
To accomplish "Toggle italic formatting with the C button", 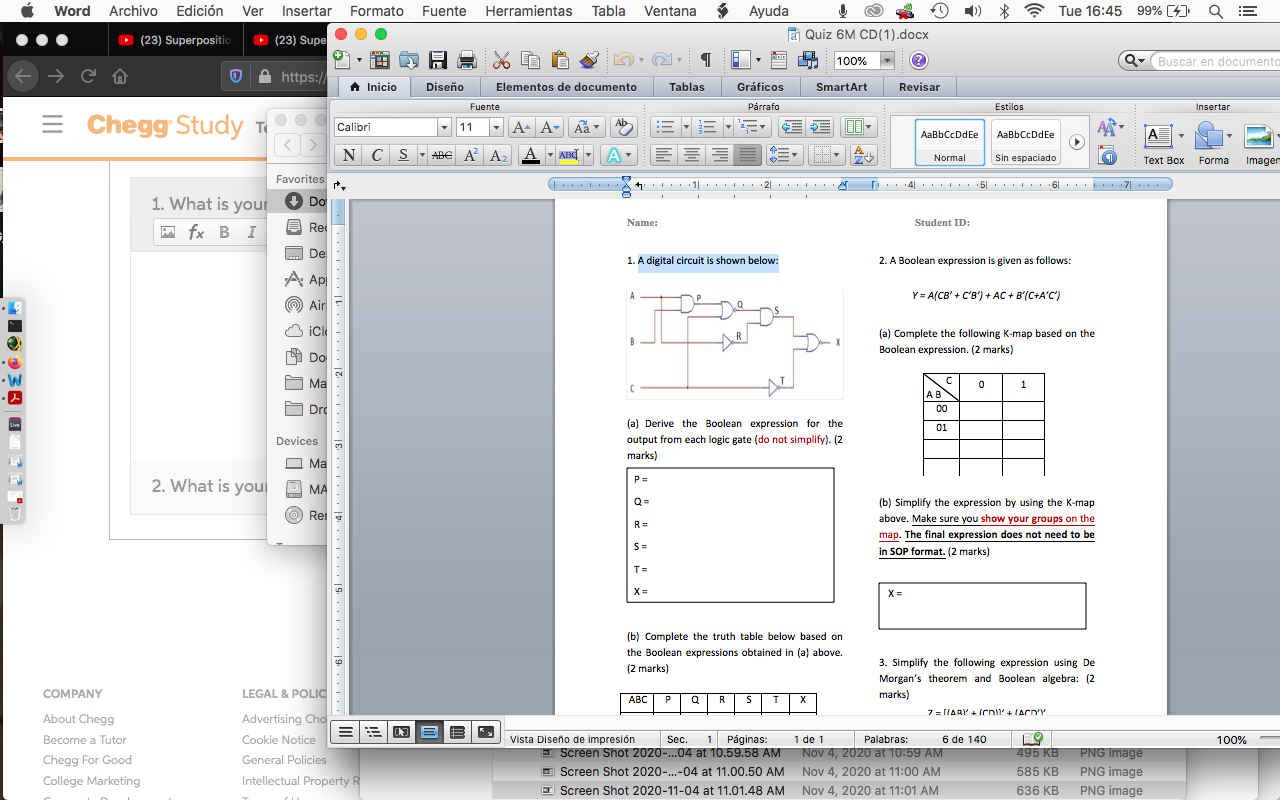I will click(x=376, y=155).
